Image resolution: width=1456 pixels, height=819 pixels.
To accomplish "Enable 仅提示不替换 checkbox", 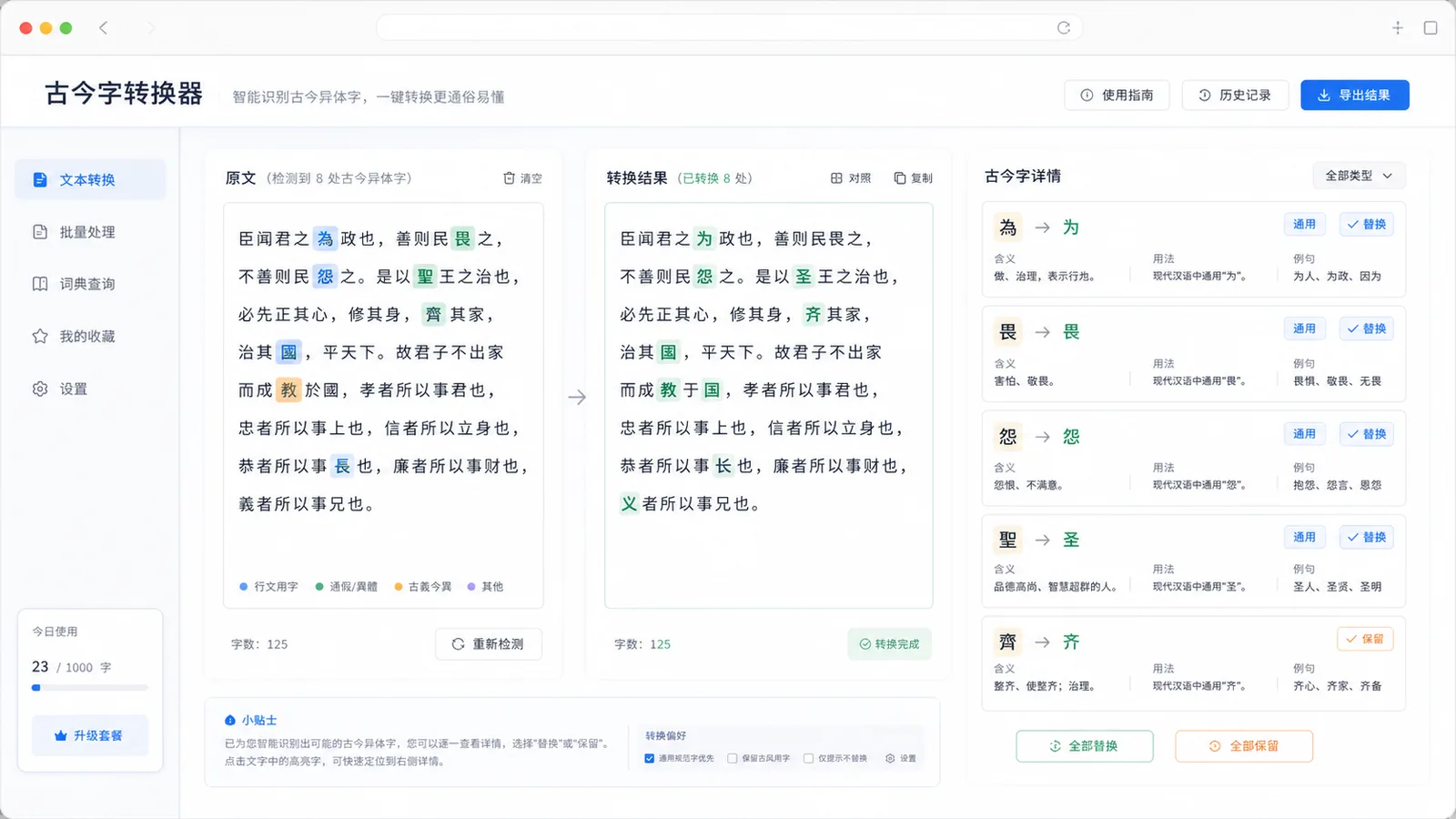I will 808,758.
